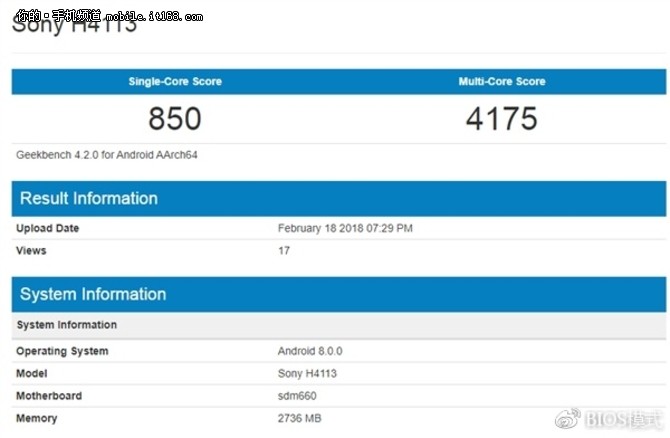Image resolution: width=670 pixels, height=438 pixels.
Task: Select the Geekbench 4.2.0 for Android AArch64 text
Action: (107, 155)
